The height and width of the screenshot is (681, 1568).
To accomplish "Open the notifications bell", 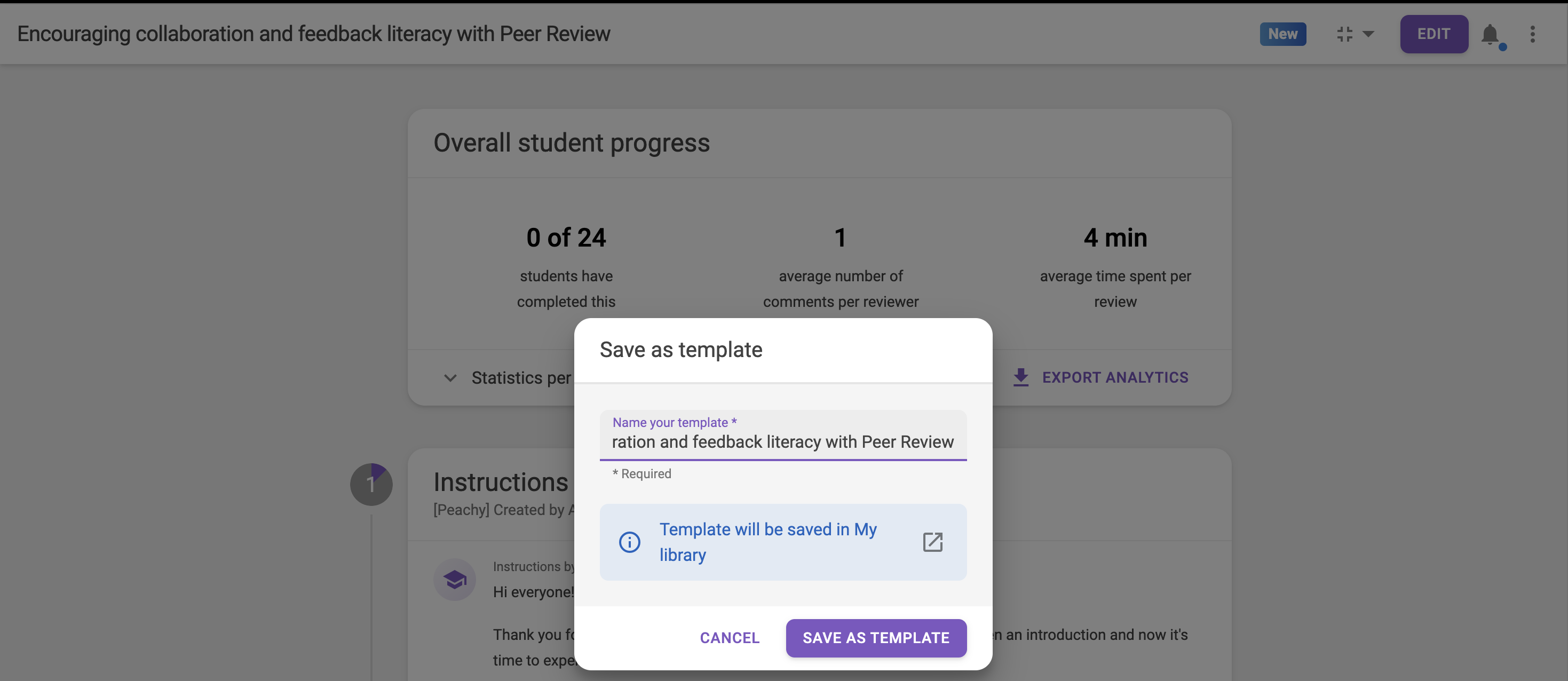I will tap(1490, 35).
